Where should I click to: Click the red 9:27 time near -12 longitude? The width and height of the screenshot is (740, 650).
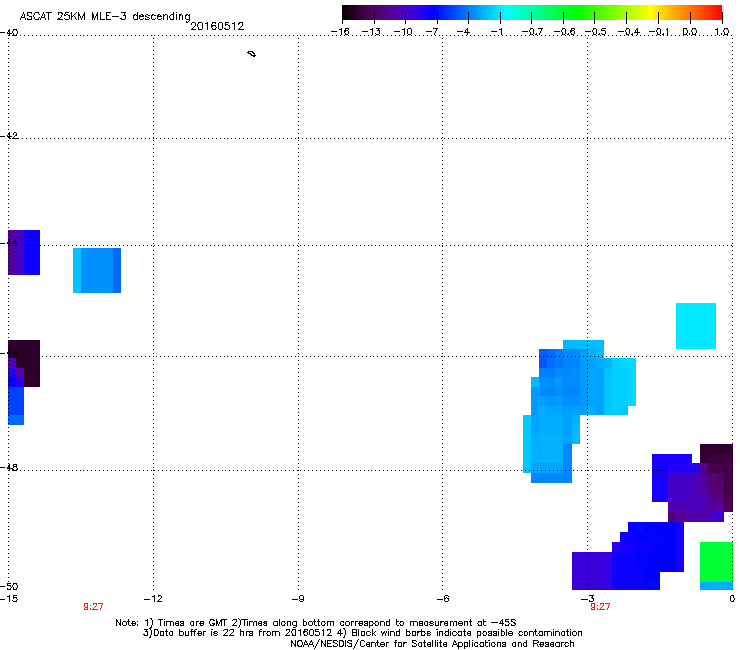point(93,607)
